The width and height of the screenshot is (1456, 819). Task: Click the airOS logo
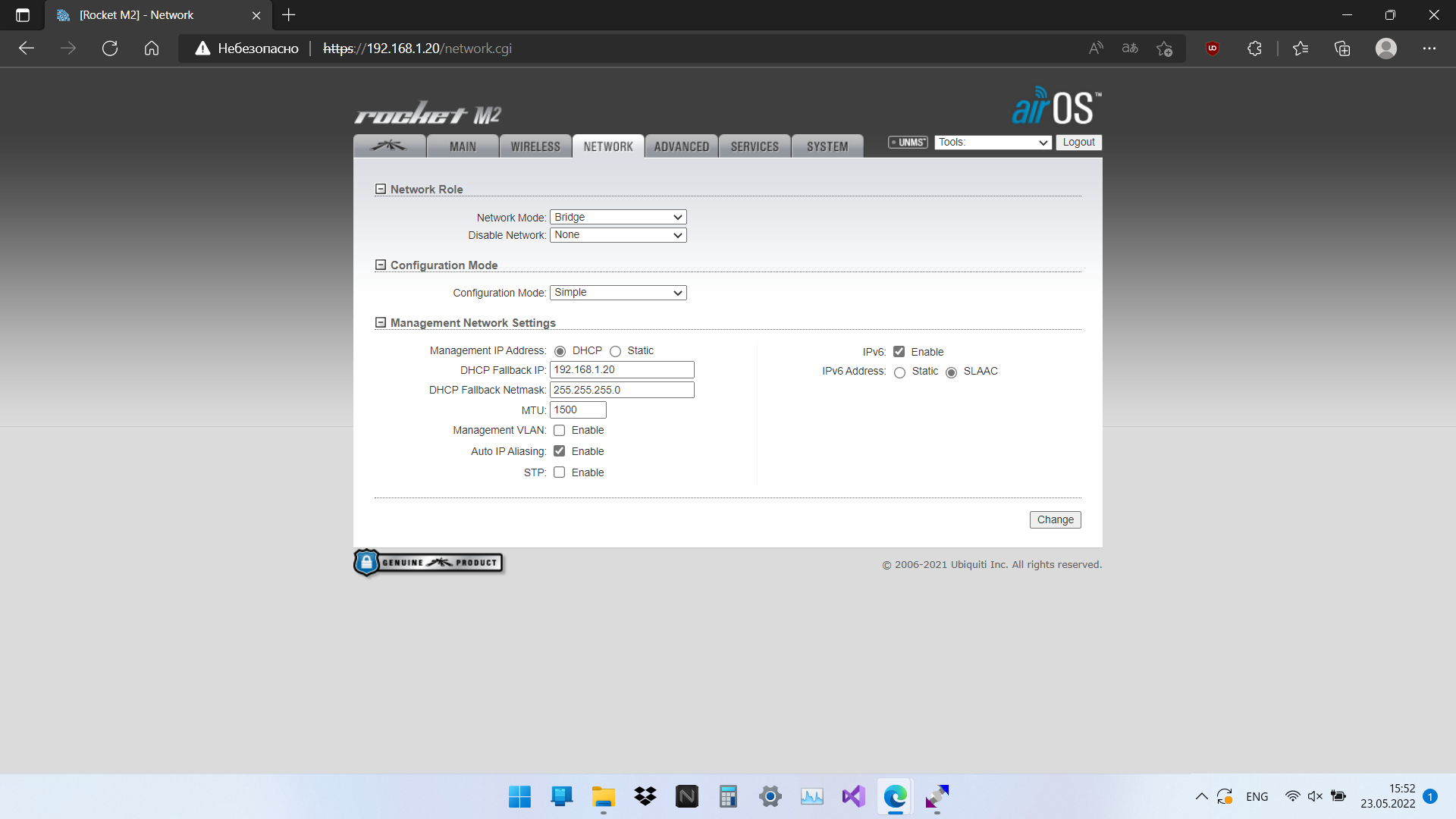(x=1056, y=106)
